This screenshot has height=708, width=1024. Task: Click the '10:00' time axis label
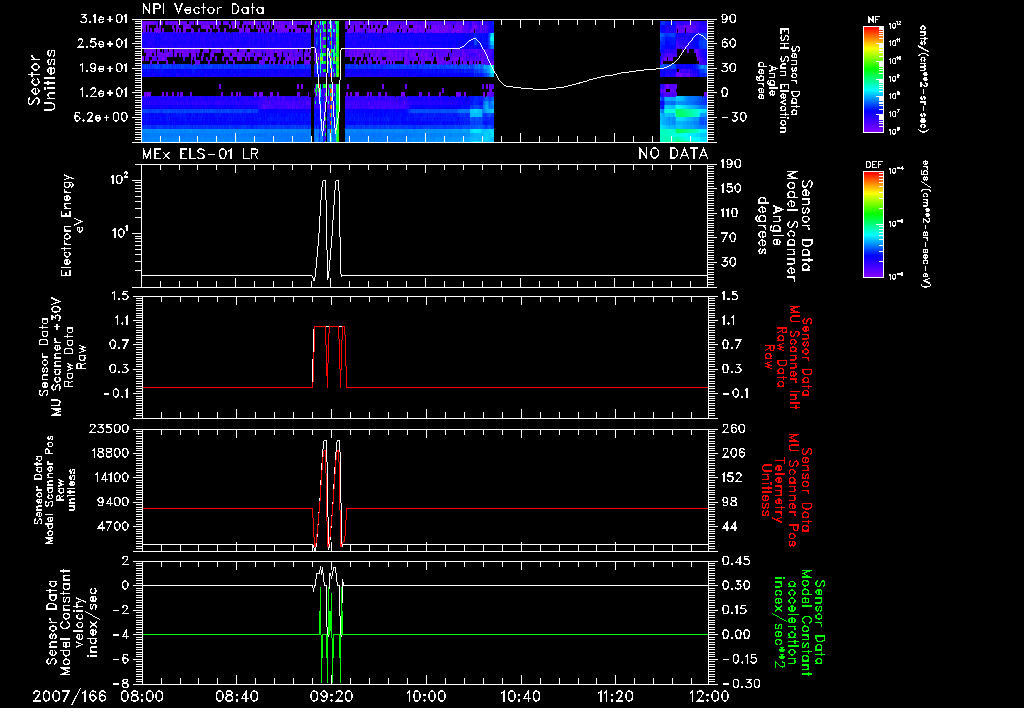(426, 696)
